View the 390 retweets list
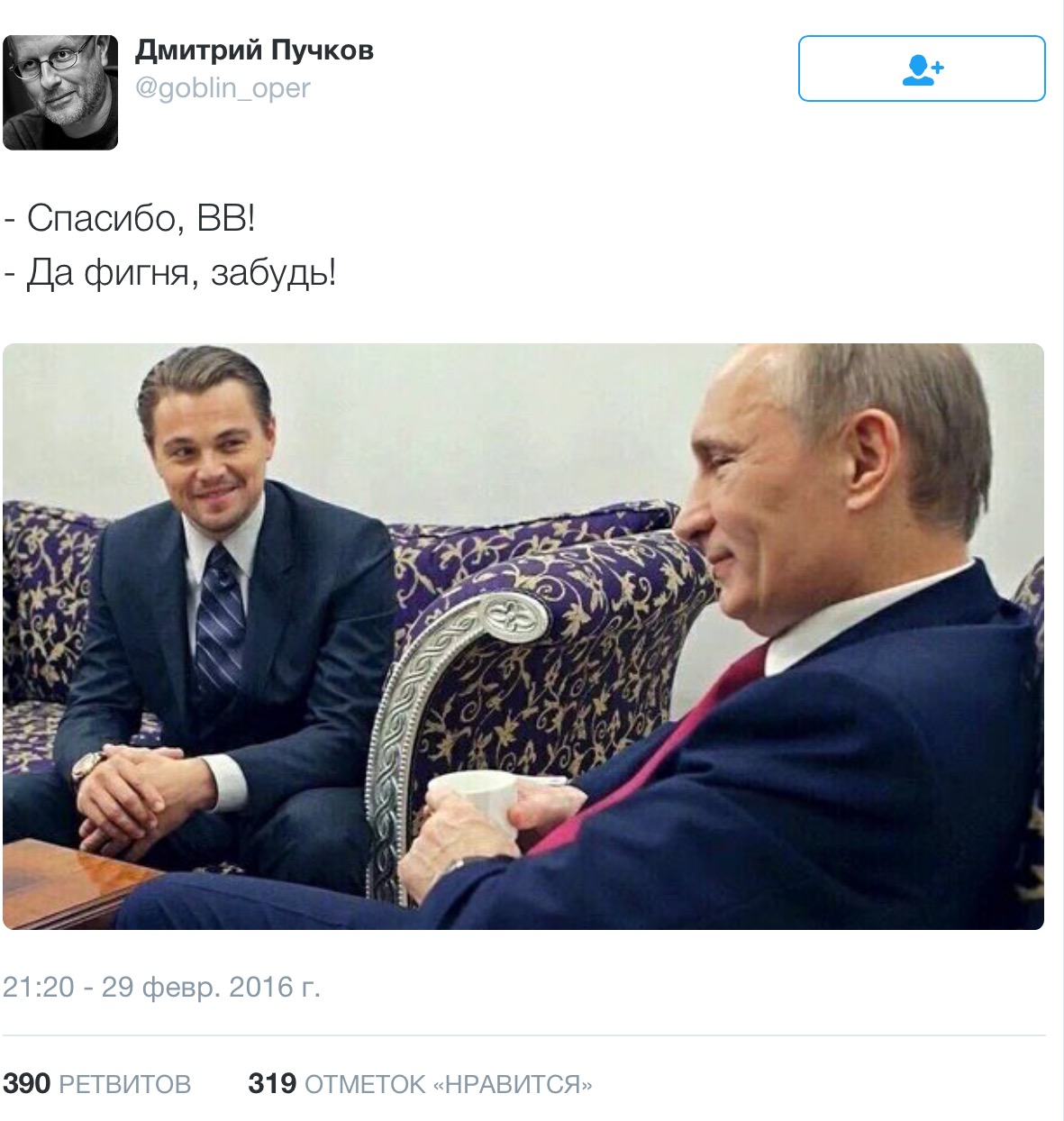Screen dimensions: 1064x1121 pos(97,1083)
